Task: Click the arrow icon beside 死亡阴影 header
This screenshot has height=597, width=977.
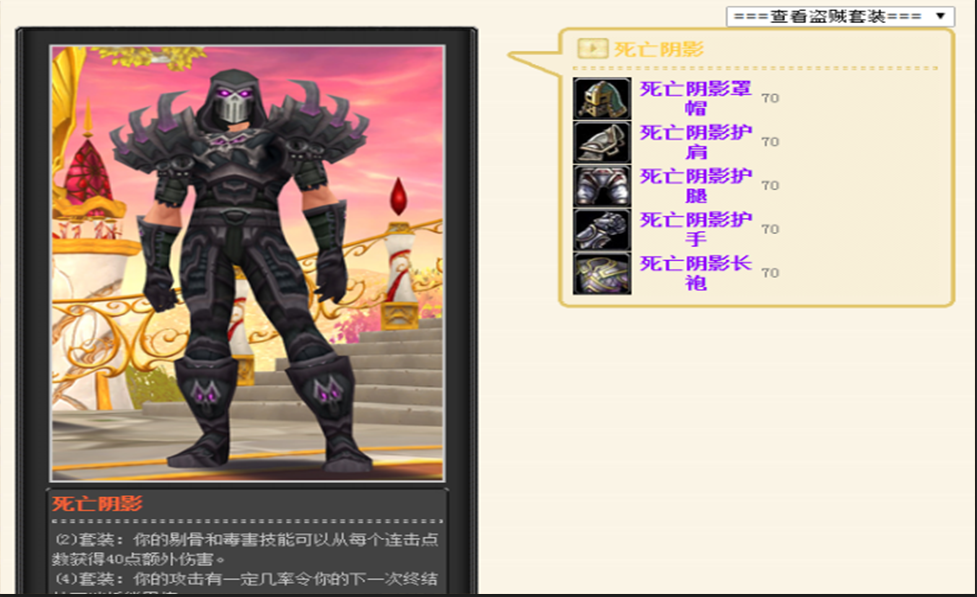Action: tap(593, 49)
